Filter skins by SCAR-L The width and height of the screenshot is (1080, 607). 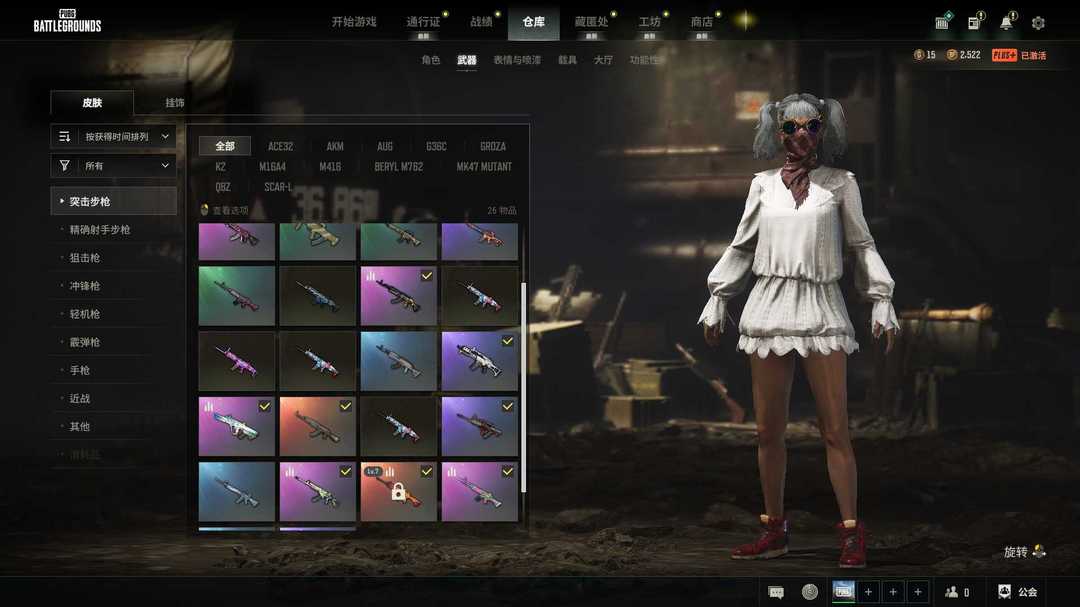(x=278, y=187)
